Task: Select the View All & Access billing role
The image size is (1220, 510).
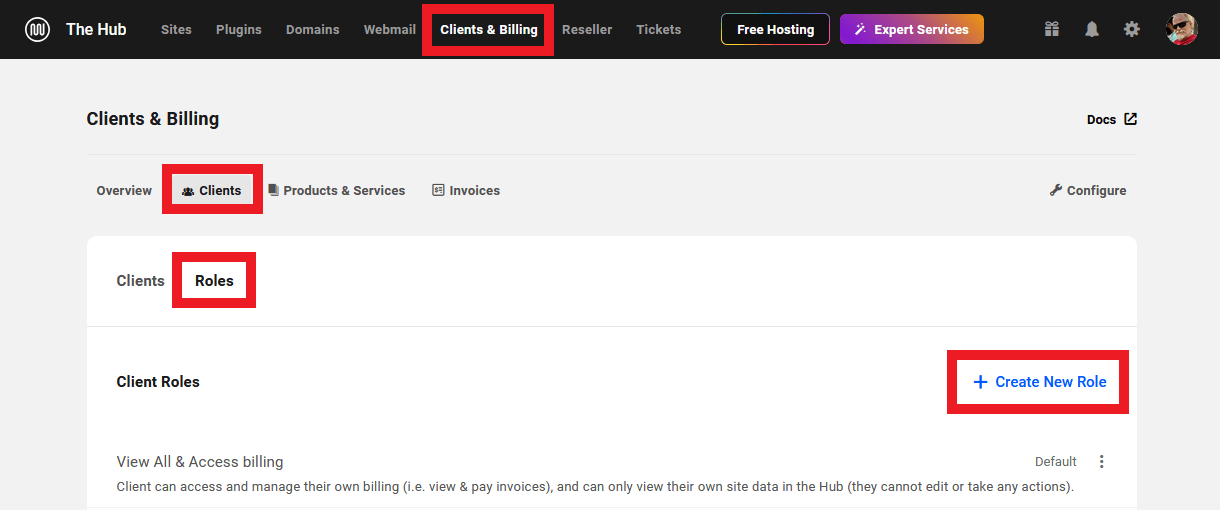Action: coord(200,462)
